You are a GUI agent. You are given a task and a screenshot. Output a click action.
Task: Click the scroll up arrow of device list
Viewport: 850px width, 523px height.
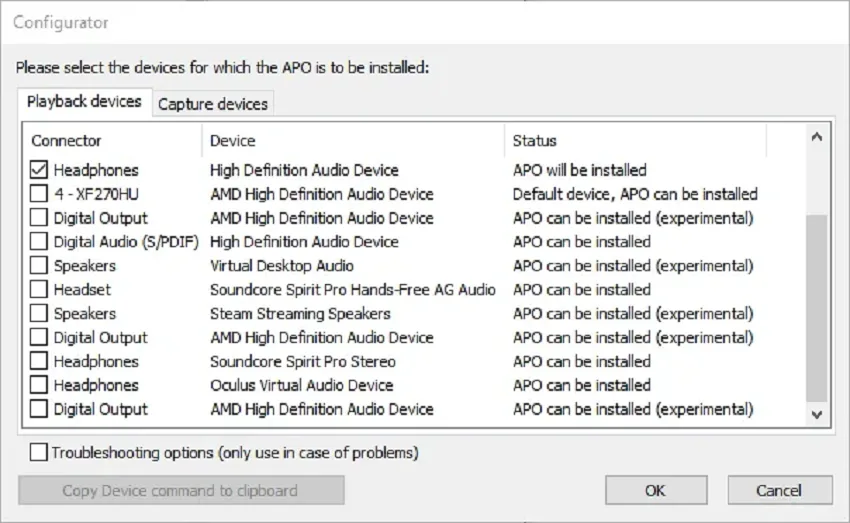coord(817,137)
